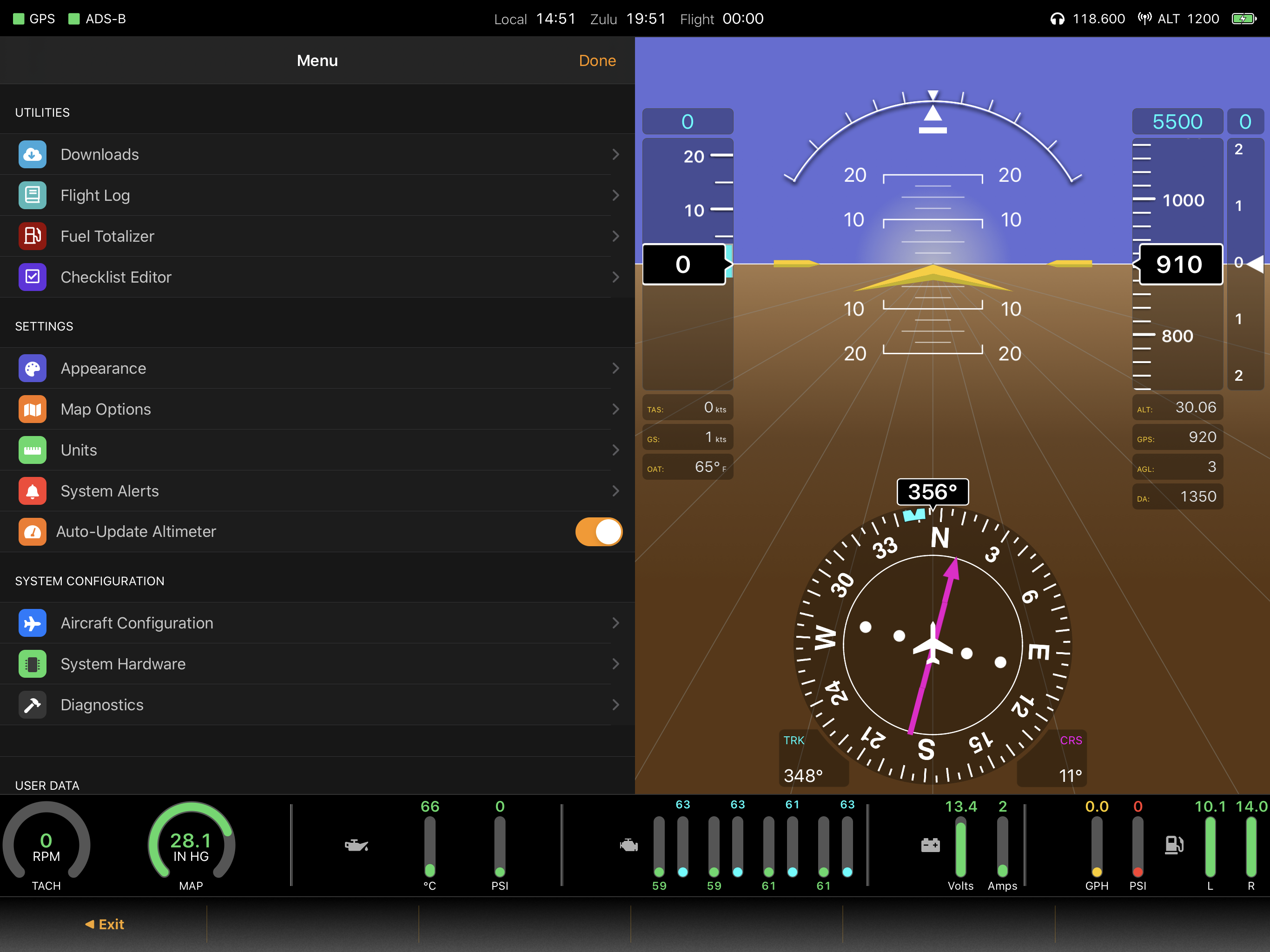Image resolution: width=1270 pixels, height=952 pixels.
Task: Open the Map Options menu item
Action: [106, 409]
